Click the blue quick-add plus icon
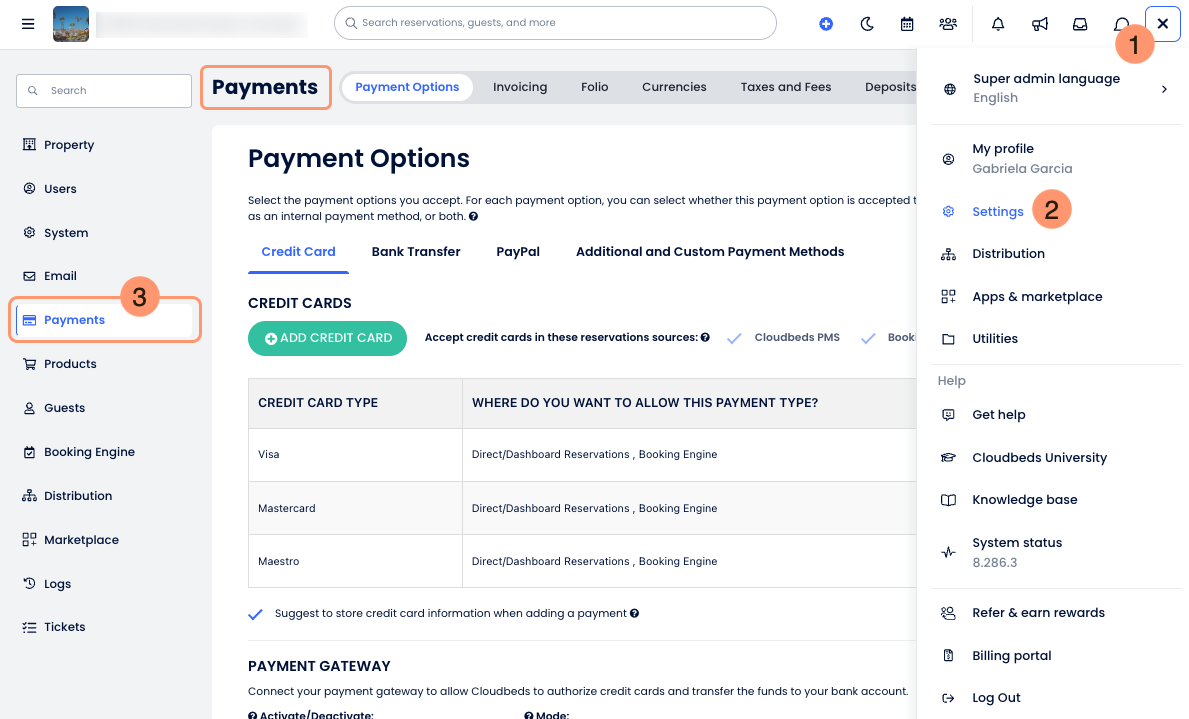The image size is (1189, 719). coord(826,24)
